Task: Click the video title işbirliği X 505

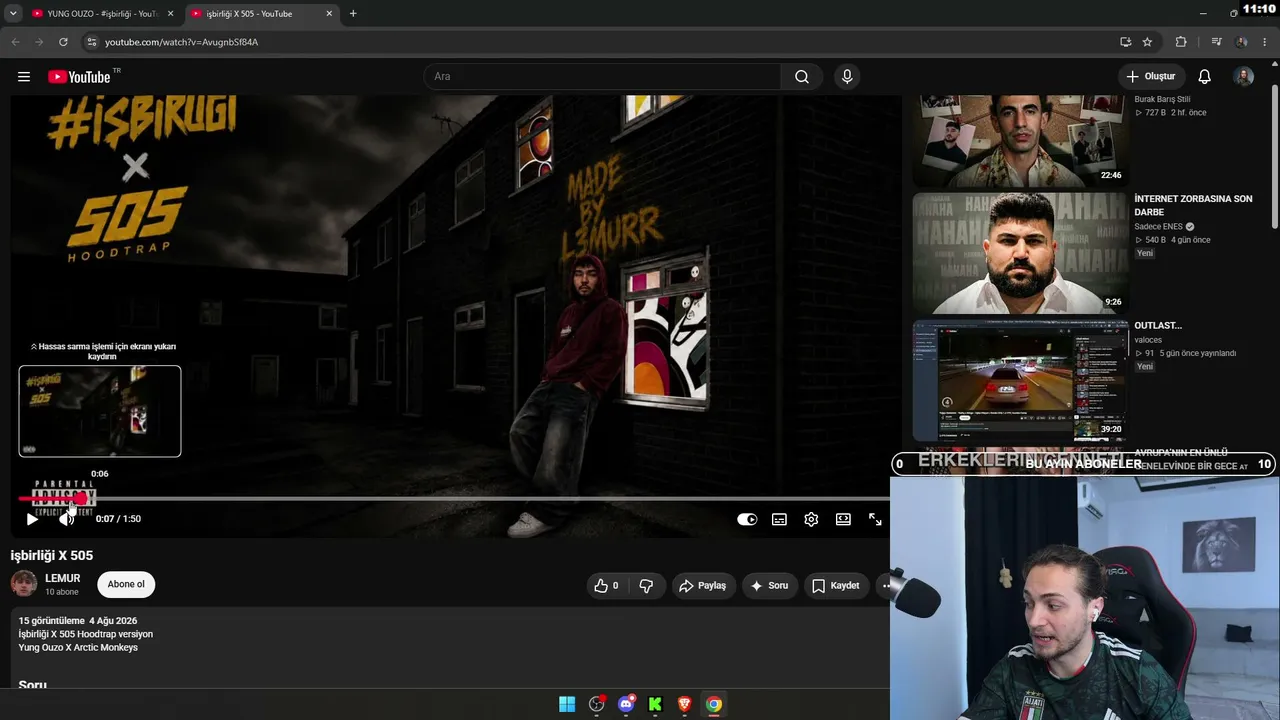Action: pos(52,556)
